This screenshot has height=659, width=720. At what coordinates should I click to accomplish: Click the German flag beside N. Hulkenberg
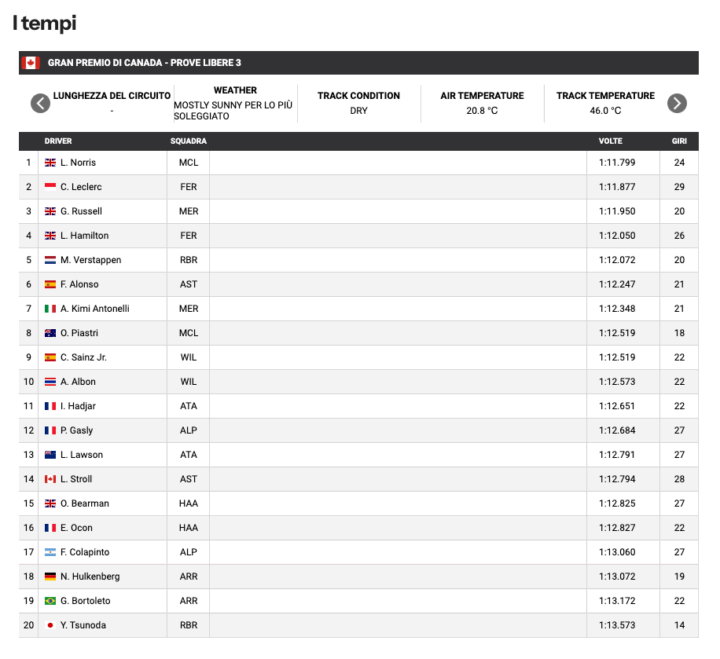pos(50,577)
